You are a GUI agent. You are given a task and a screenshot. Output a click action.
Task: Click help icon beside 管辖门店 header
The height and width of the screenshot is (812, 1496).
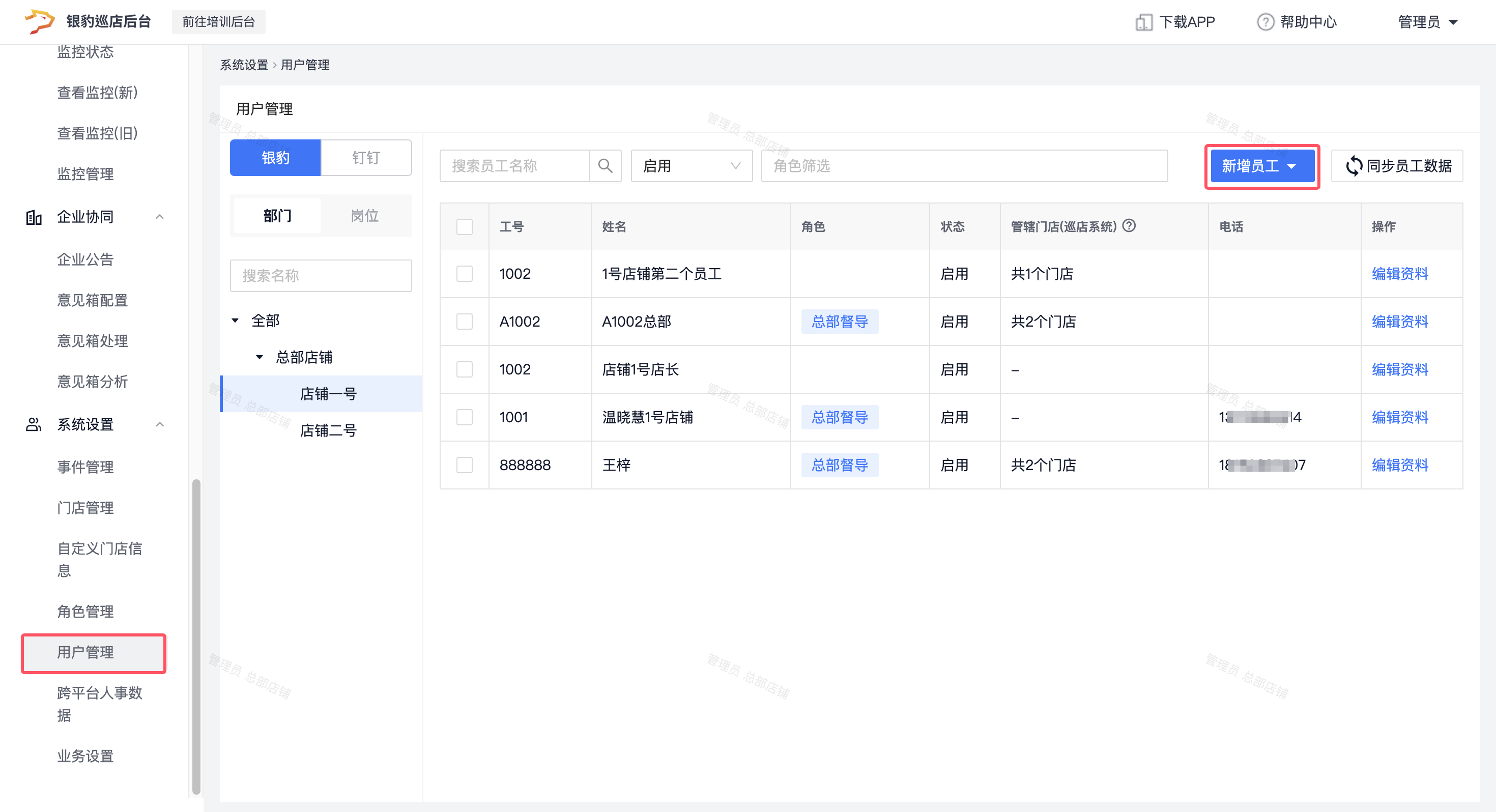pyautogui.click(x=1129, y=225)
